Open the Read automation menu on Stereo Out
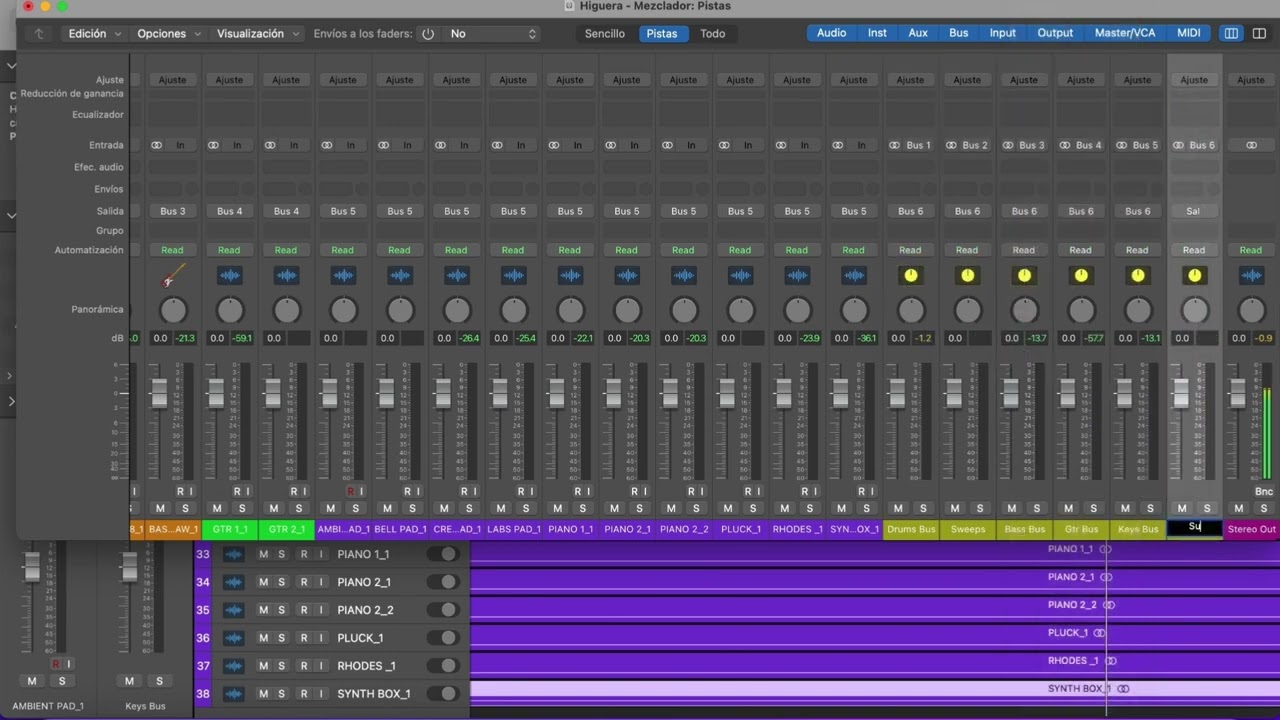Image resolution: width=1280 pixels, height=720 pixels. [1251, 250]
